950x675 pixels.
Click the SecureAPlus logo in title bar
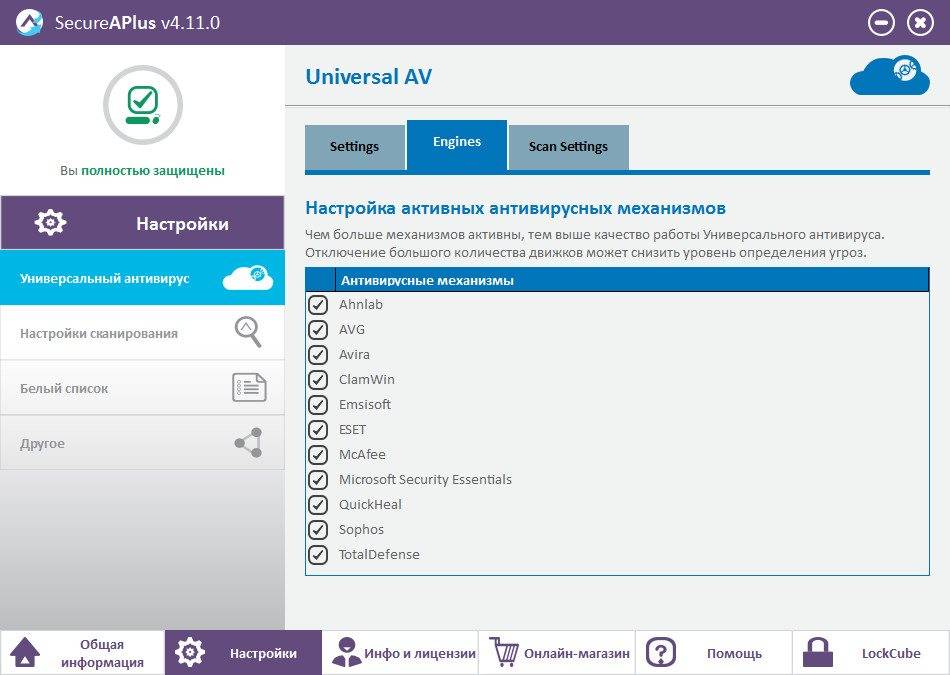coord(30,22)
